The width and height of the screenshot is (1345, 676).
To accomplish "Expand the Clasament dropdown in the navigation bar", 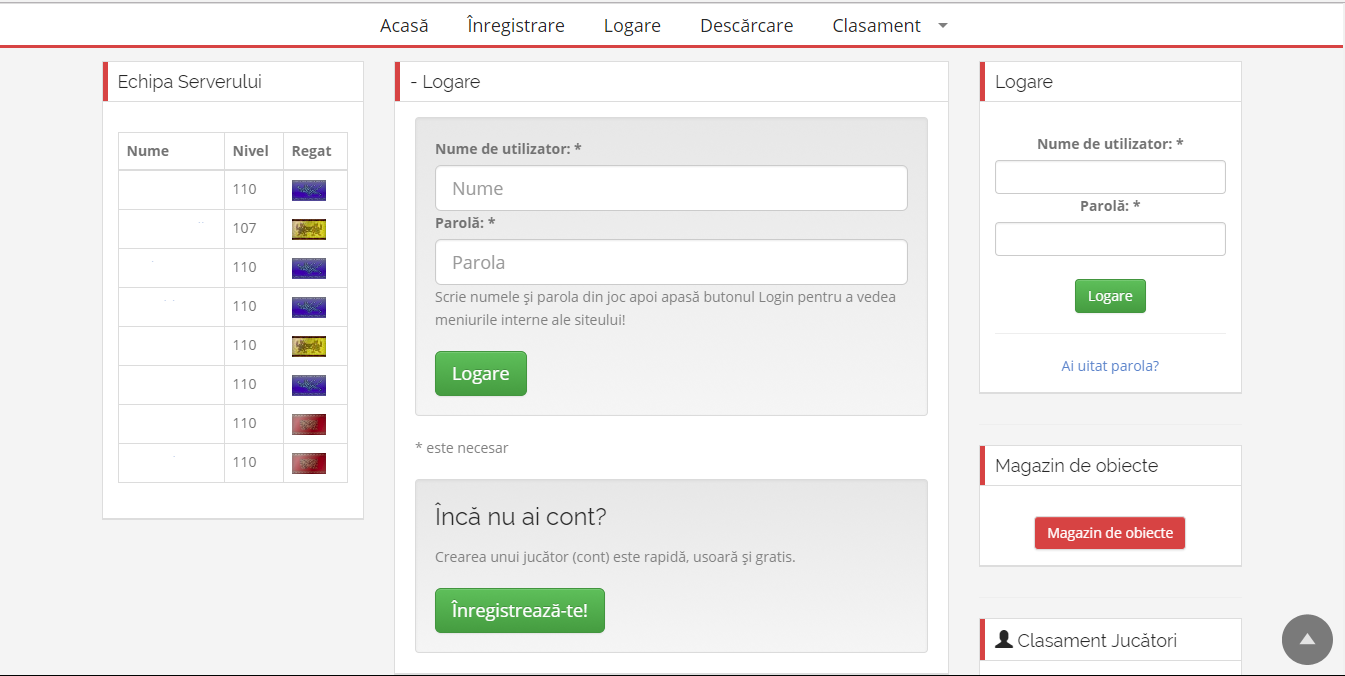I will tap(943, 26).
